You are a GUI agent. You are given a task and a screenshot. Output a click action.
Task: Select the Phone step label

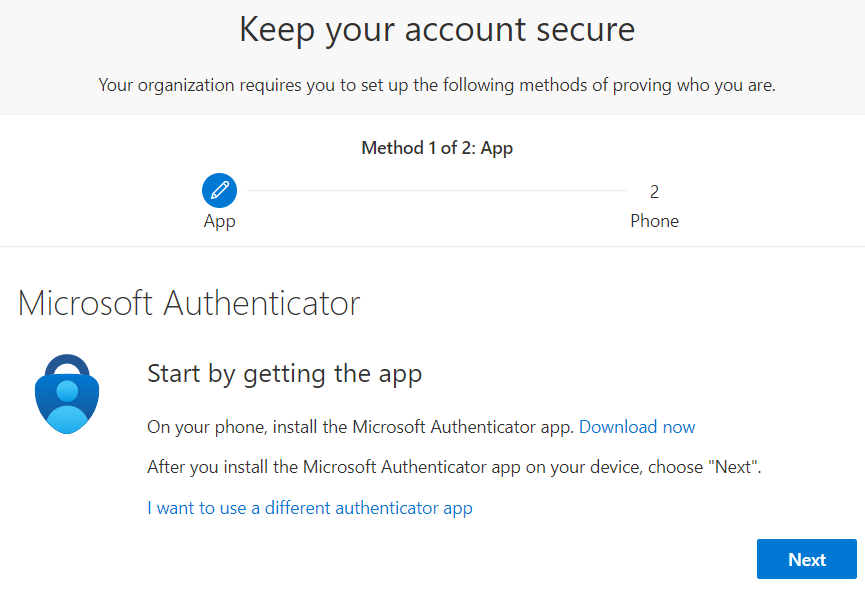coord(654,221)
